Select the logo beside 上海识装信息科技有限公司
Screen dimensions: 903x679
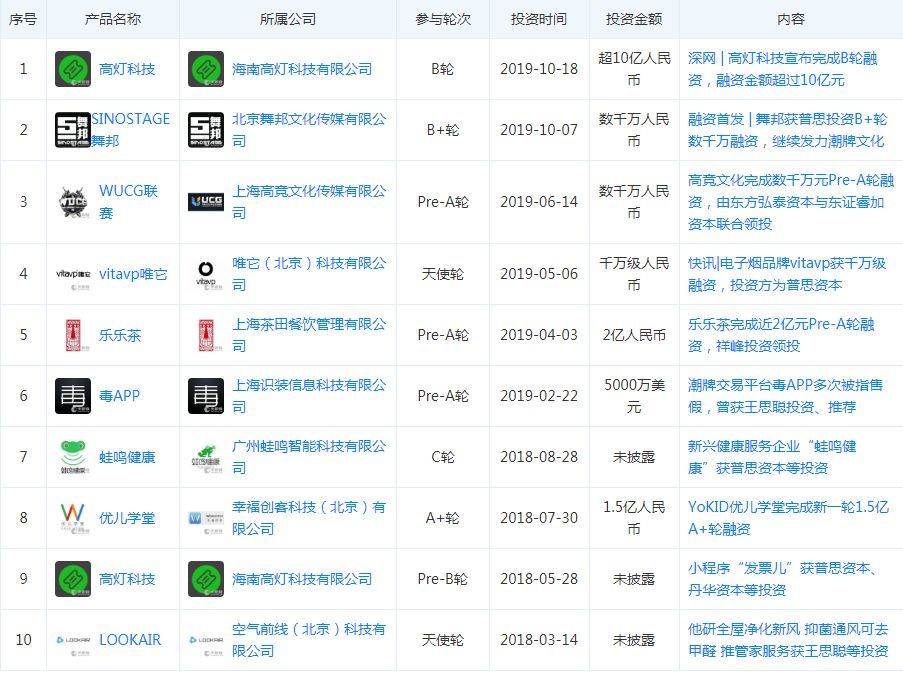(x=206, y=396)
